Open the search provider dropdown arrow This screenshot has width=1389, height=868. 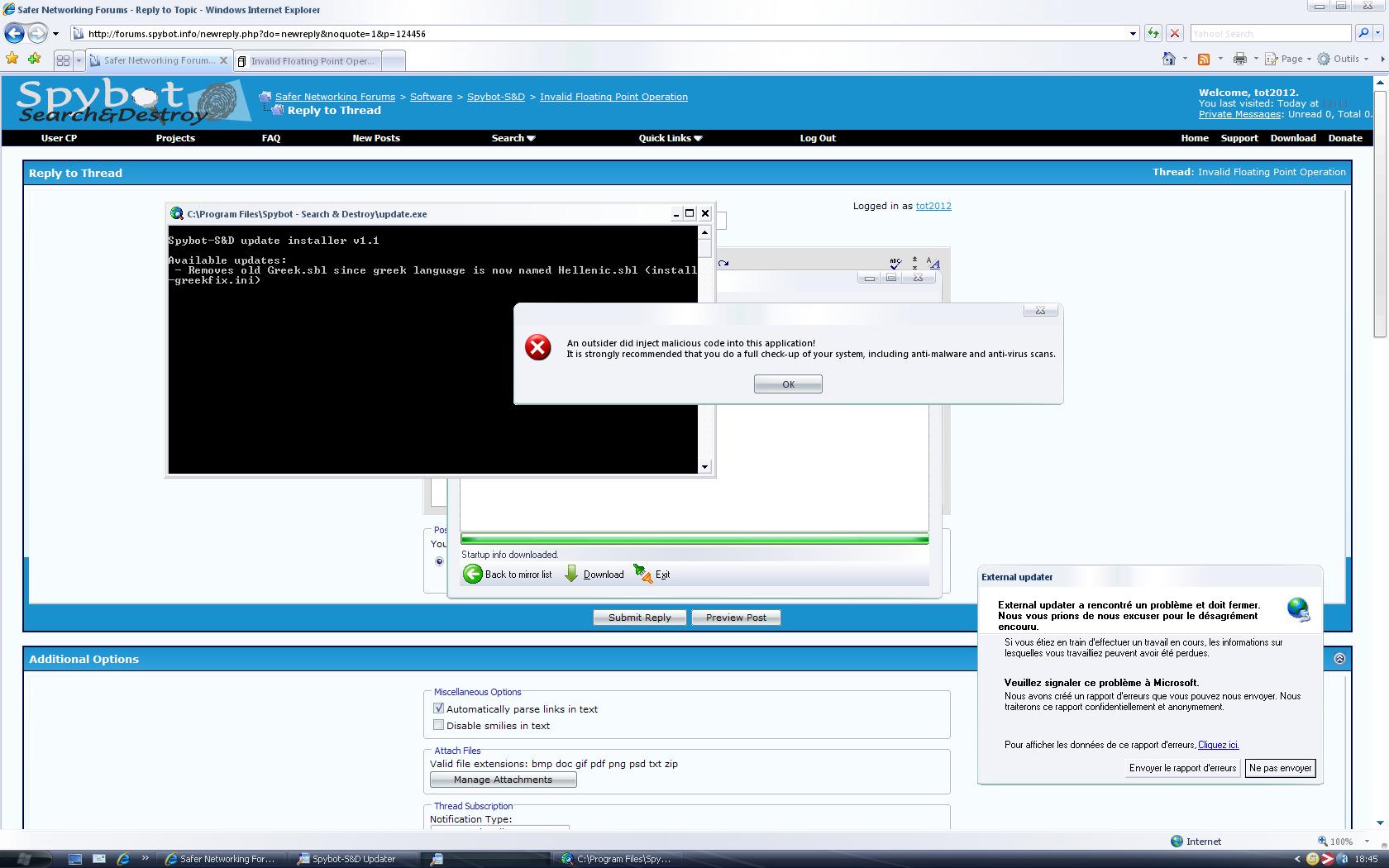coord(1378,34)
